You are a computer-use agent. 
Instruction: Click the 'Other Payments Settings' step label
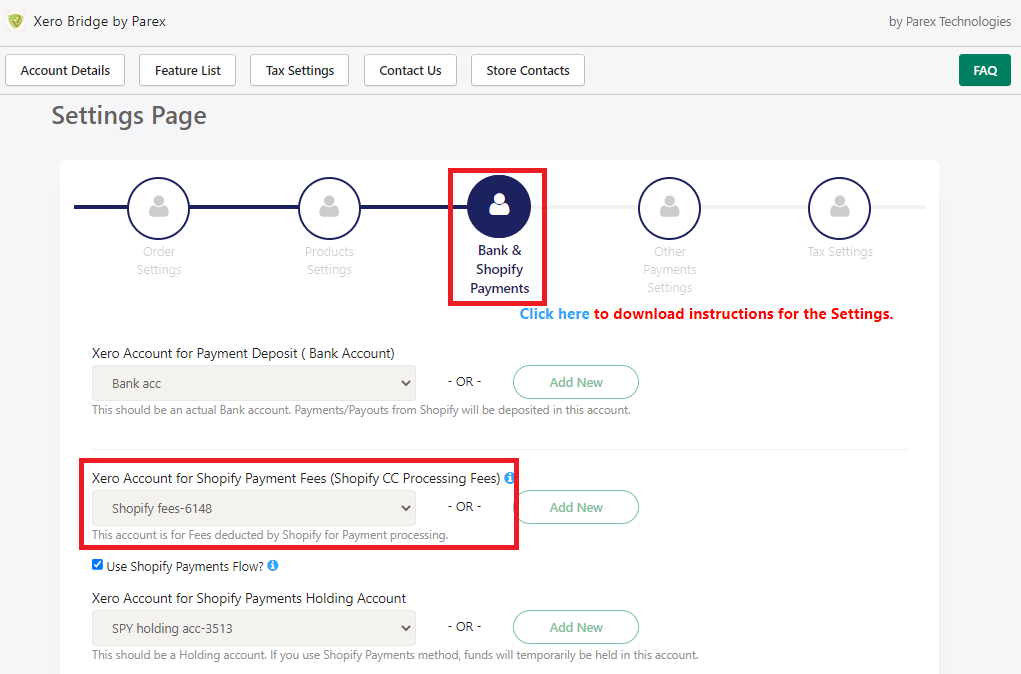click(x=669, y=270)
